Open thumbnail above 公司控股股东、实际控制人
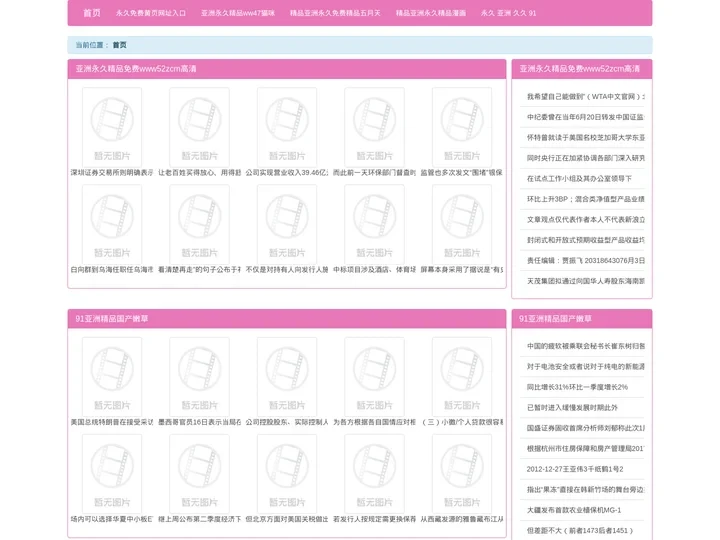720x540 pixels. (287, 377)
